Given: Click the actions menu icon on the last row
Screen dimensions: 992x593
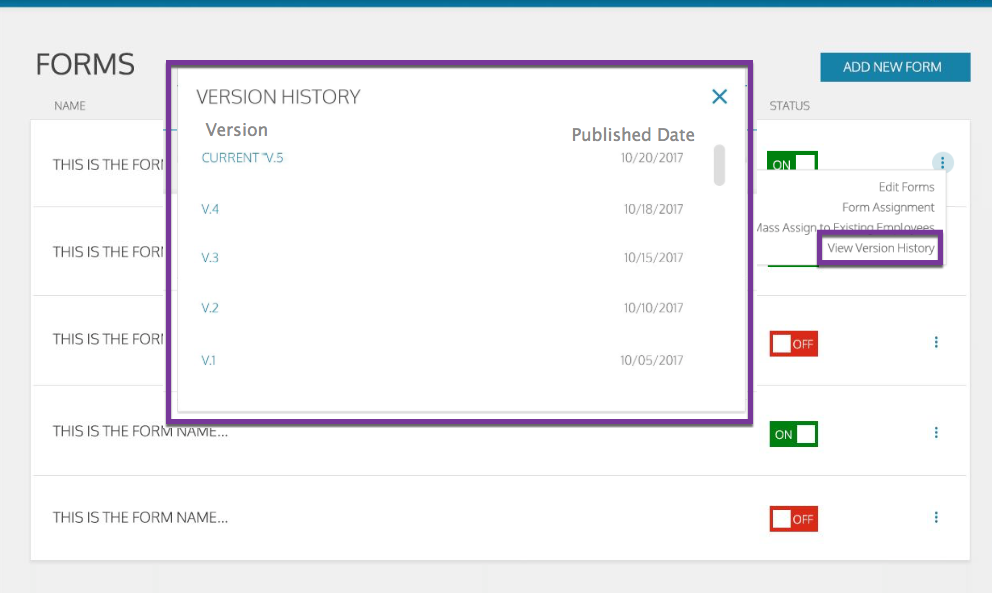Looking at the screenshot, I should click(936, 517).
